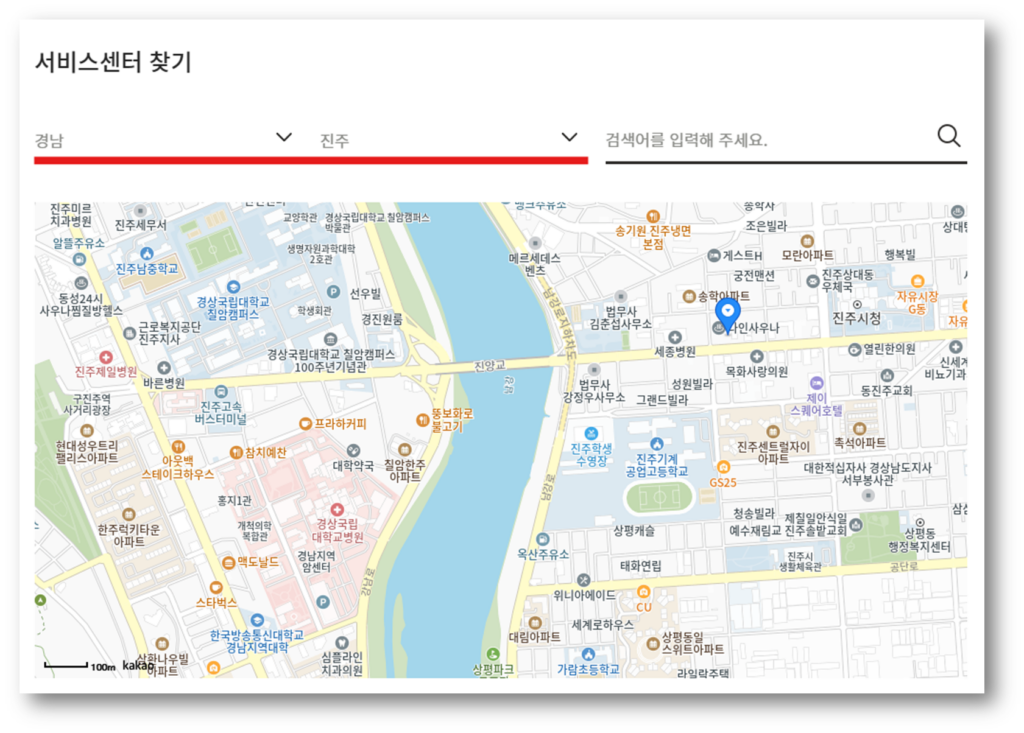Click the kakao map logo link
The image size is (1024, 733).
138,666
